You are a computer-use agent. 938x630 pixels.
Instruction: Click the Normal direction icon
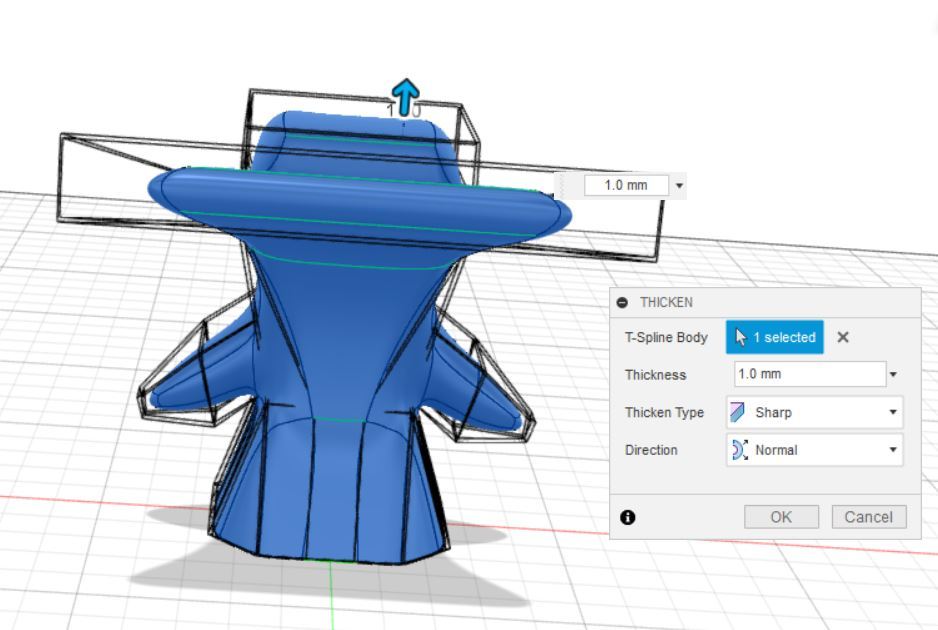[739, 450]
